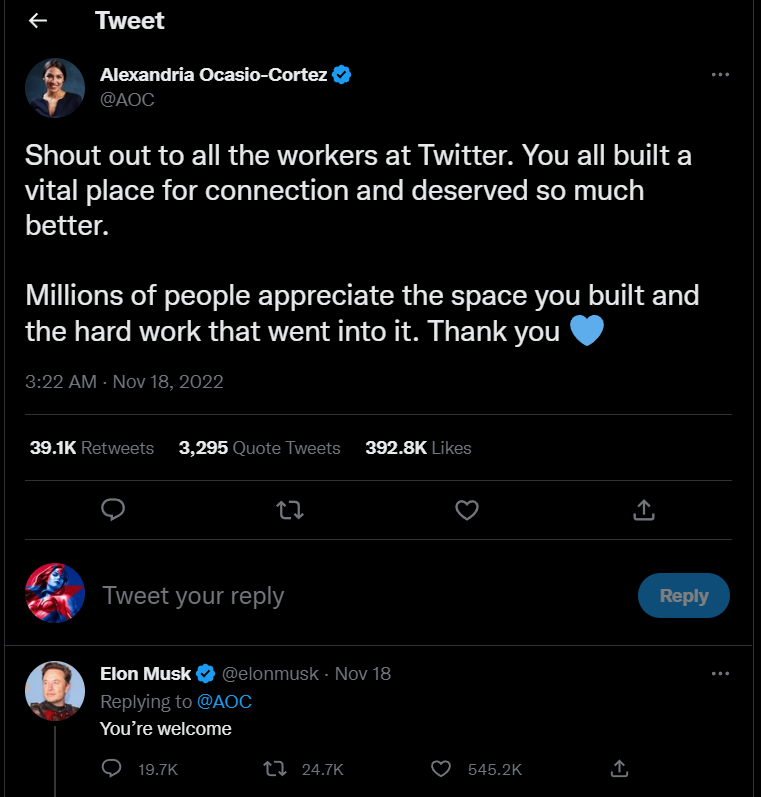Like Elon Musk's 'You're welcome' reply
This screenshot has height=797, width=761.
coord(441,768)
